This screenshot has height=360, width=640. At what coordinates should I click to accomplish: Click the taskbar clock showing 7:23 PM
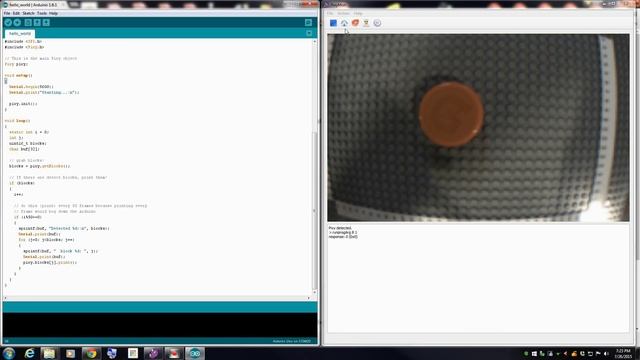point(623,353)
